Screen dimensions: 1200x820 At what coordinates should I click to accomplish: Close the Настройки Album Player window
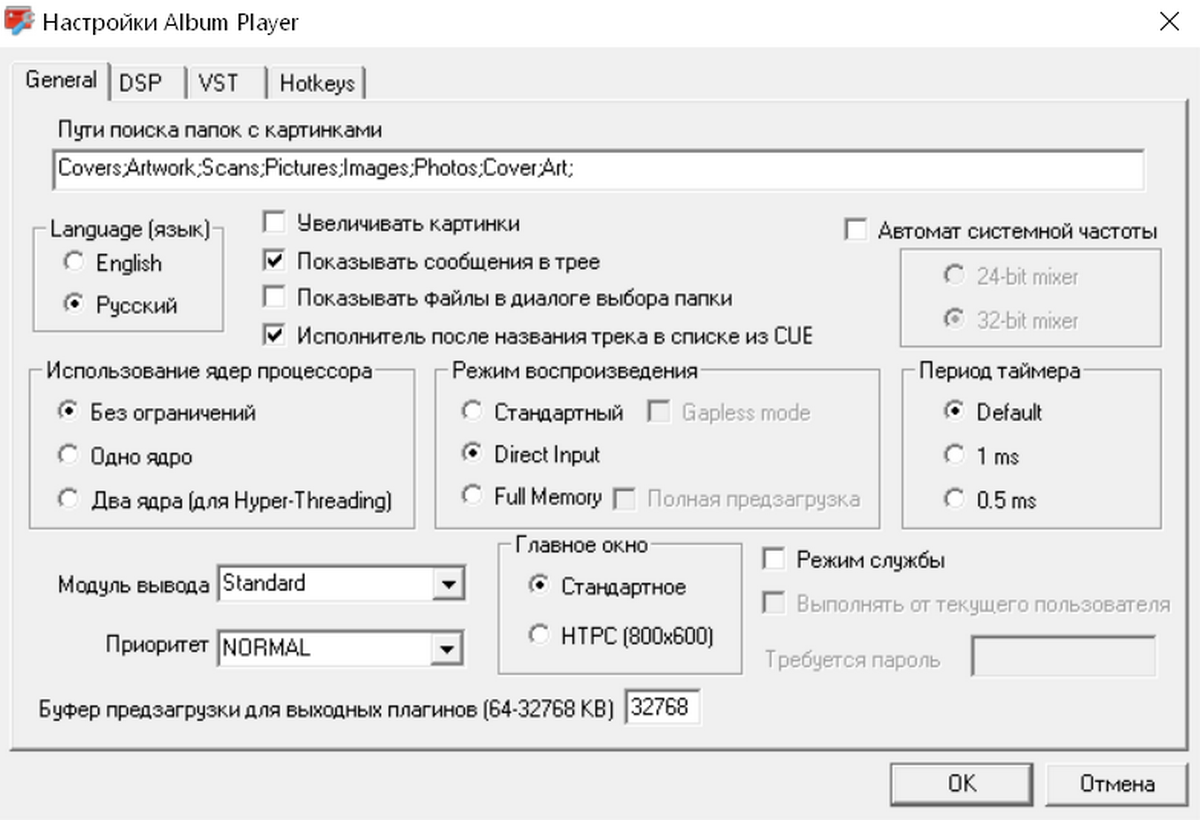1168,22
